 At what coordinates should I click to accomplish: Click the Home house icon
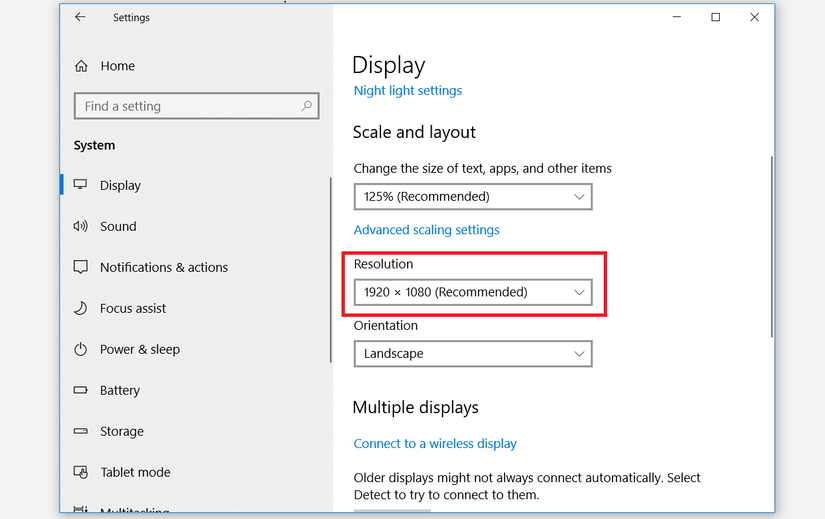pos(81,66)
